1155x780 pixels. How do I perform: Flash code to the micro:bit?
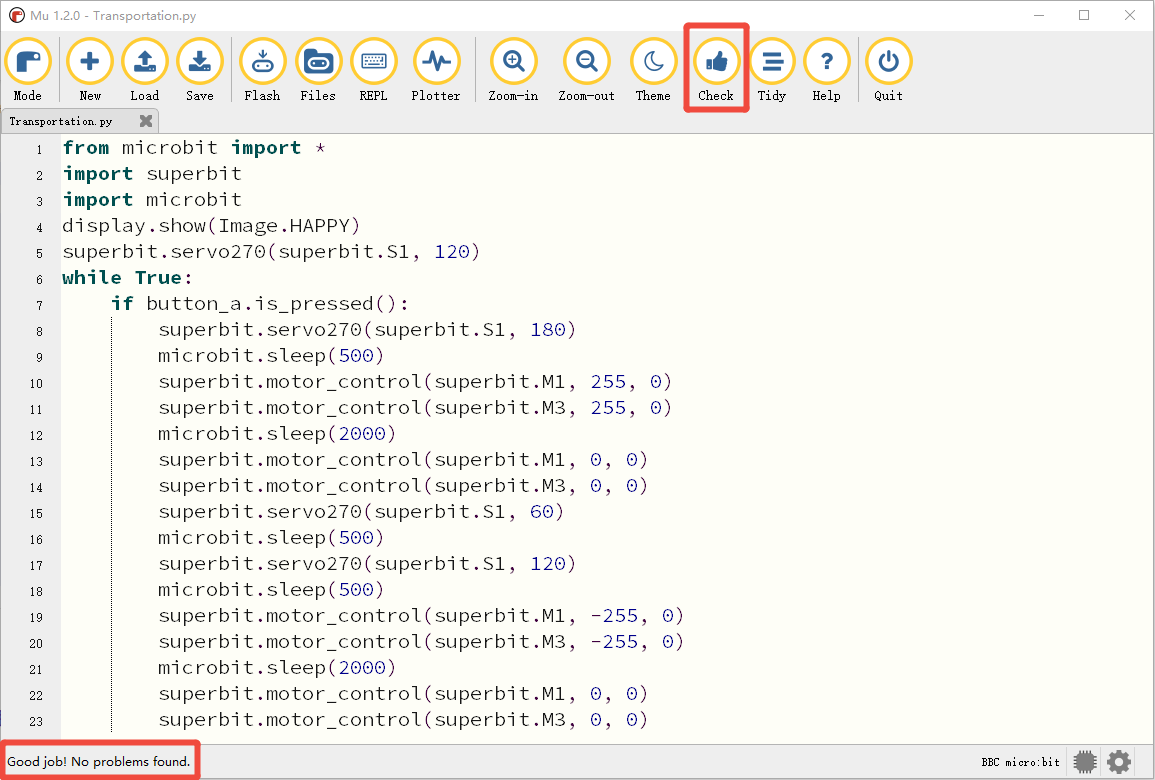pos(262,70)
